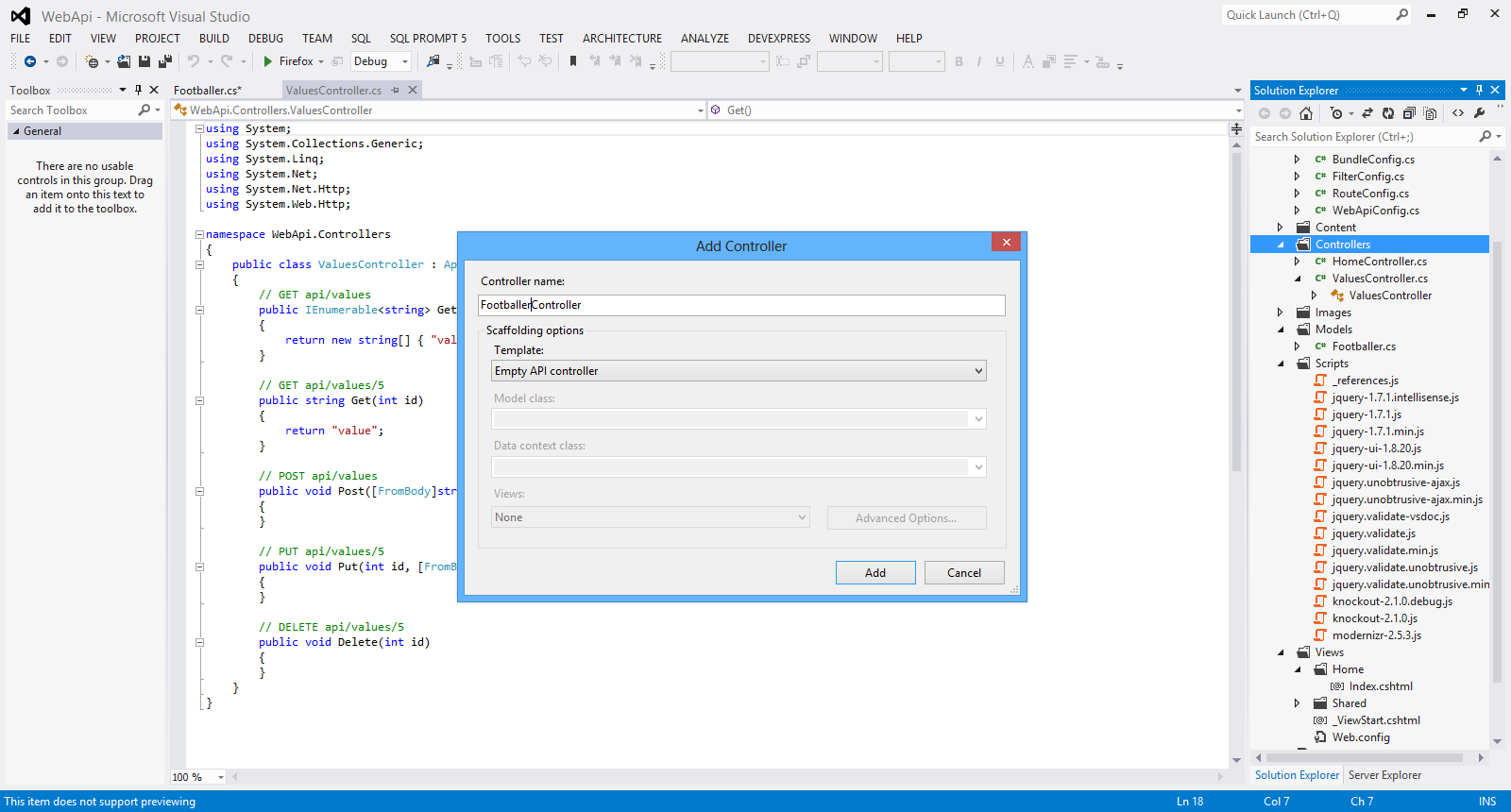The height and width of the screenshot is (812, 1511).
Task: Open the Firefox browser selection arrow
Action: click(321, 61)
